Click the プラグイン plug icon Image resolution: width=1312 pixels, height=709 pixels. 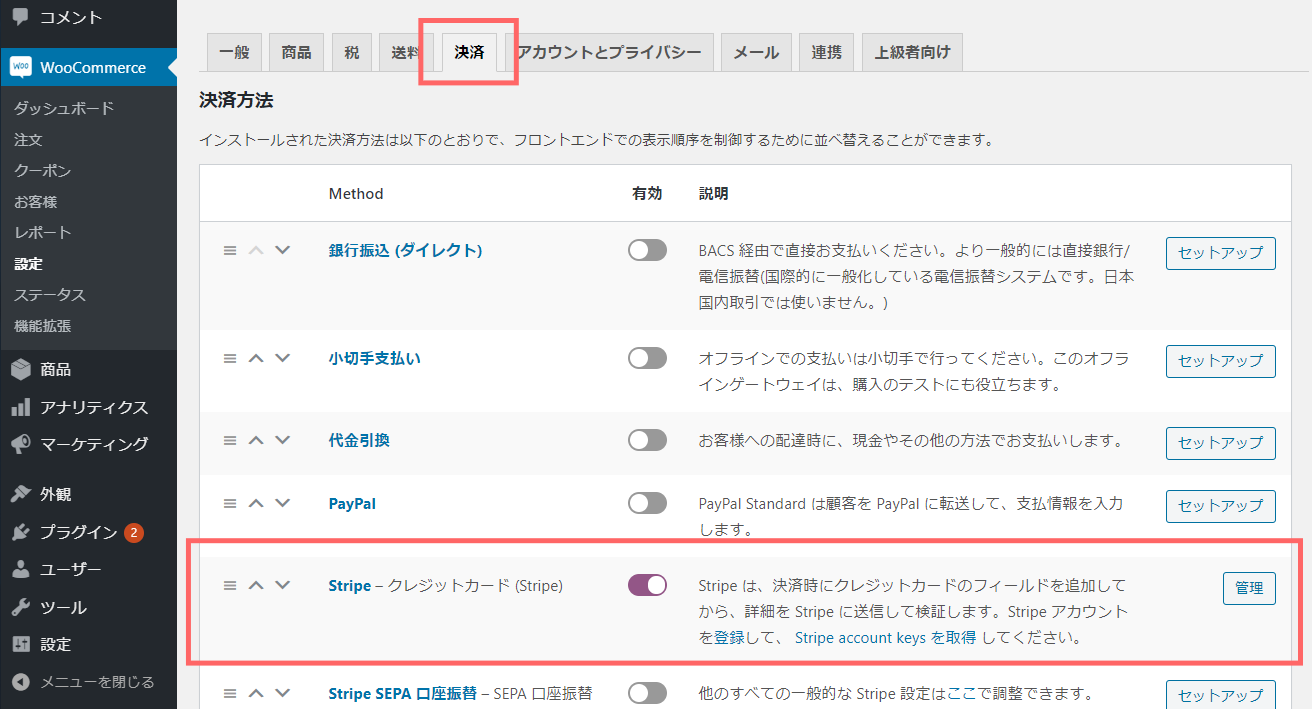coord(21,532)
